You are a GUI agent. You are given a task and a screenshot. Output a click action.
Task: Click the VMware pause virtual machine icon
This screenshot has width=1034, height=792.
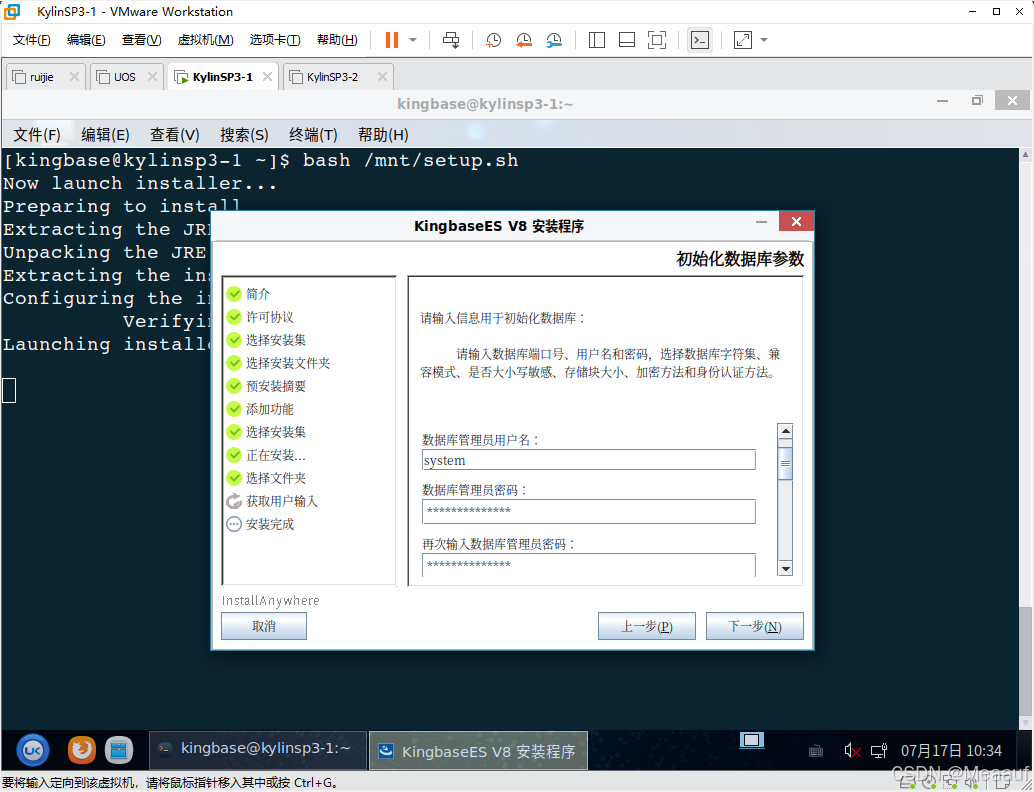pyautogui.click(x=392, y=40)
